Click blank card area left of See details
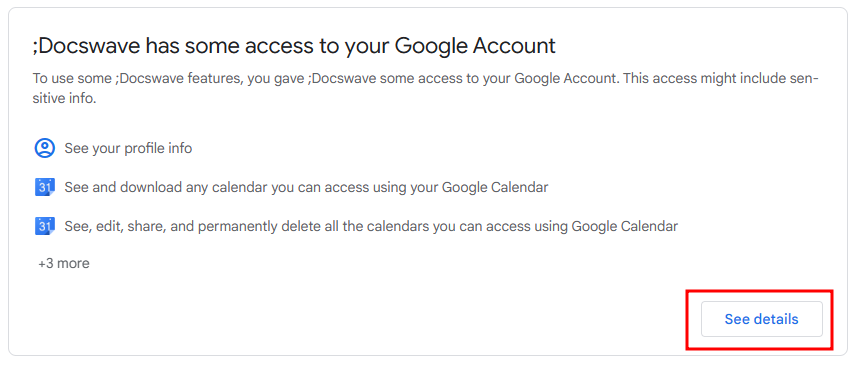 pos(385,319)
